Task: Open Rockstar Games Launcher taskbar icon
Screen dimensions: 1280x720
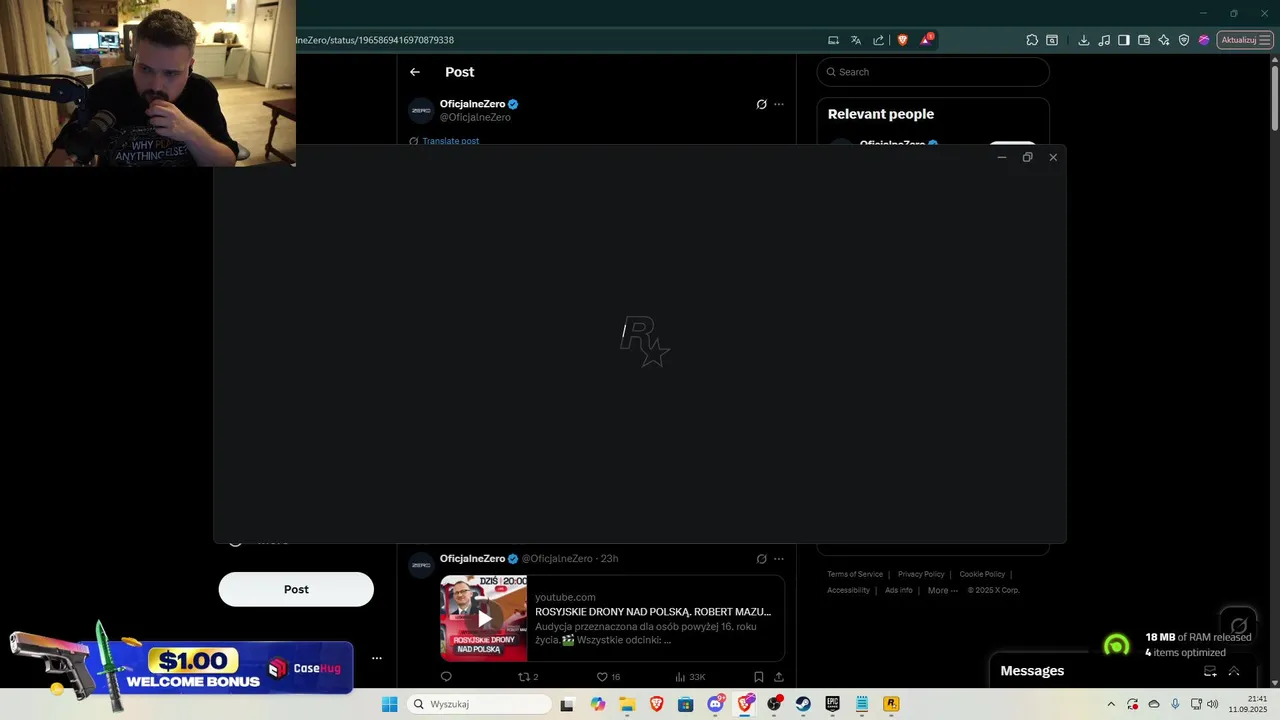Action: pos(891,704)
